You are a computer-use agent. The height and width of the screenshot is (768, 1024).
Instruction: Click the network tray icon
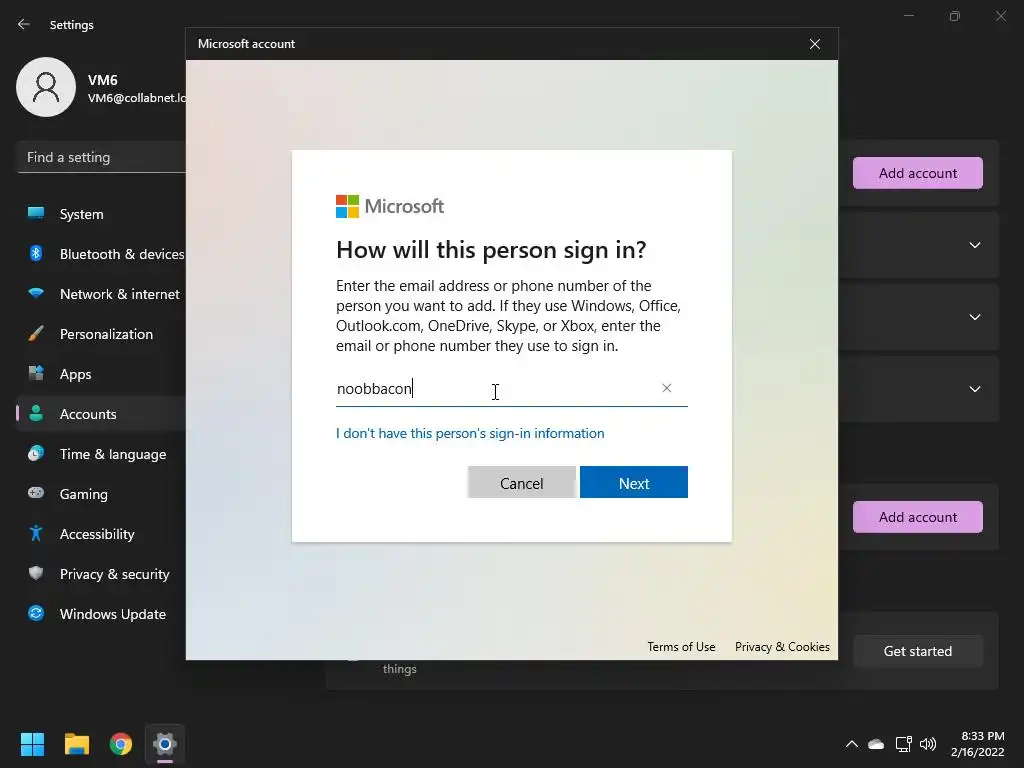(903, 744)
